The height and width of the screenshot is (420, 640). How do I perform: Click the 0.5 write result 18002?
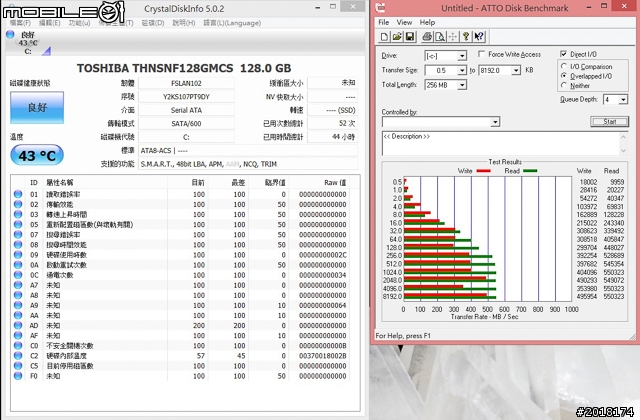588,182
